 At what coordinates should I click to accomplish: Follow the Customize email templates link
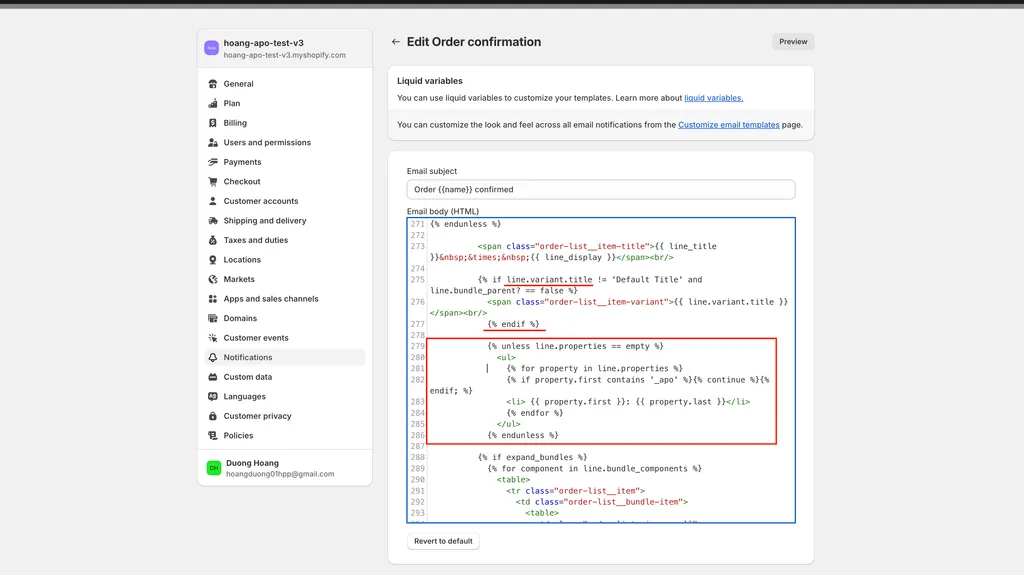click(728, 125)
